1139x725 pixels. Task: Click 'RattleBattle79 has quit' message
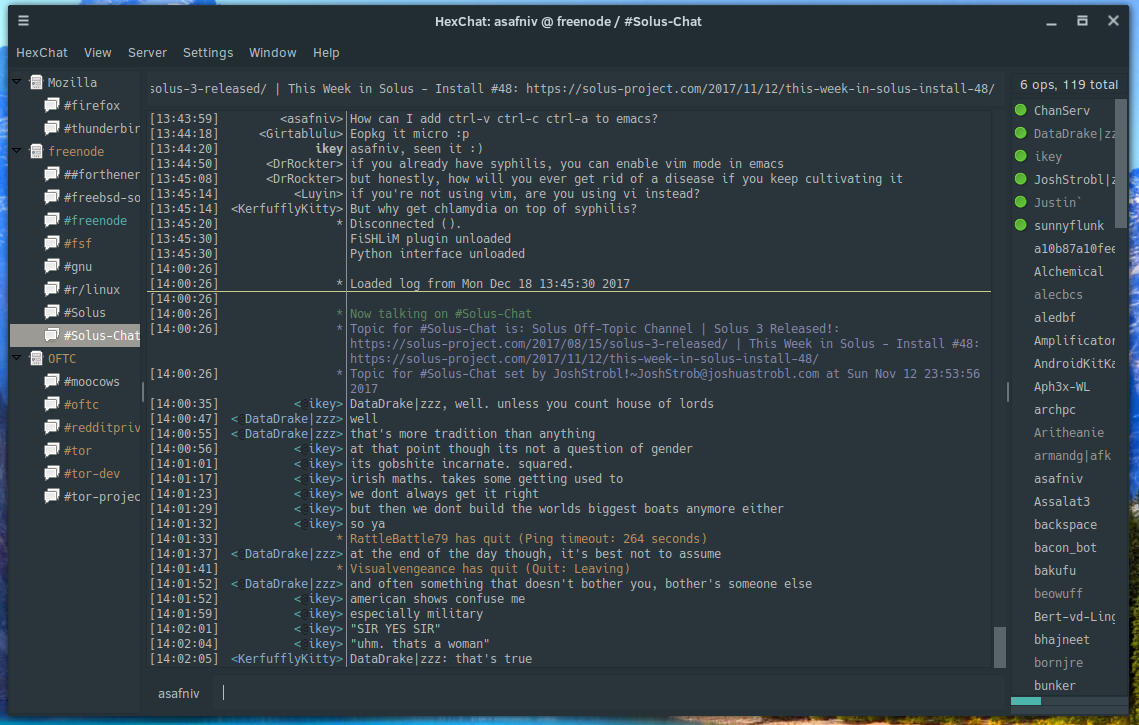tap(528, 539)
